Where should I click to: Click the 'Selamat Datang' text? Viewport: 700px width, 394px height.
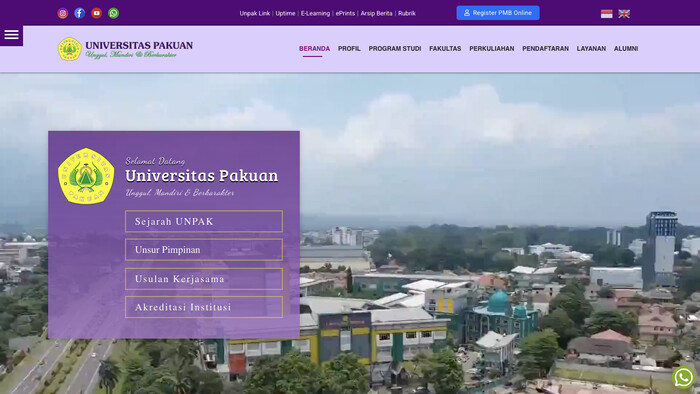pos(155,161)
